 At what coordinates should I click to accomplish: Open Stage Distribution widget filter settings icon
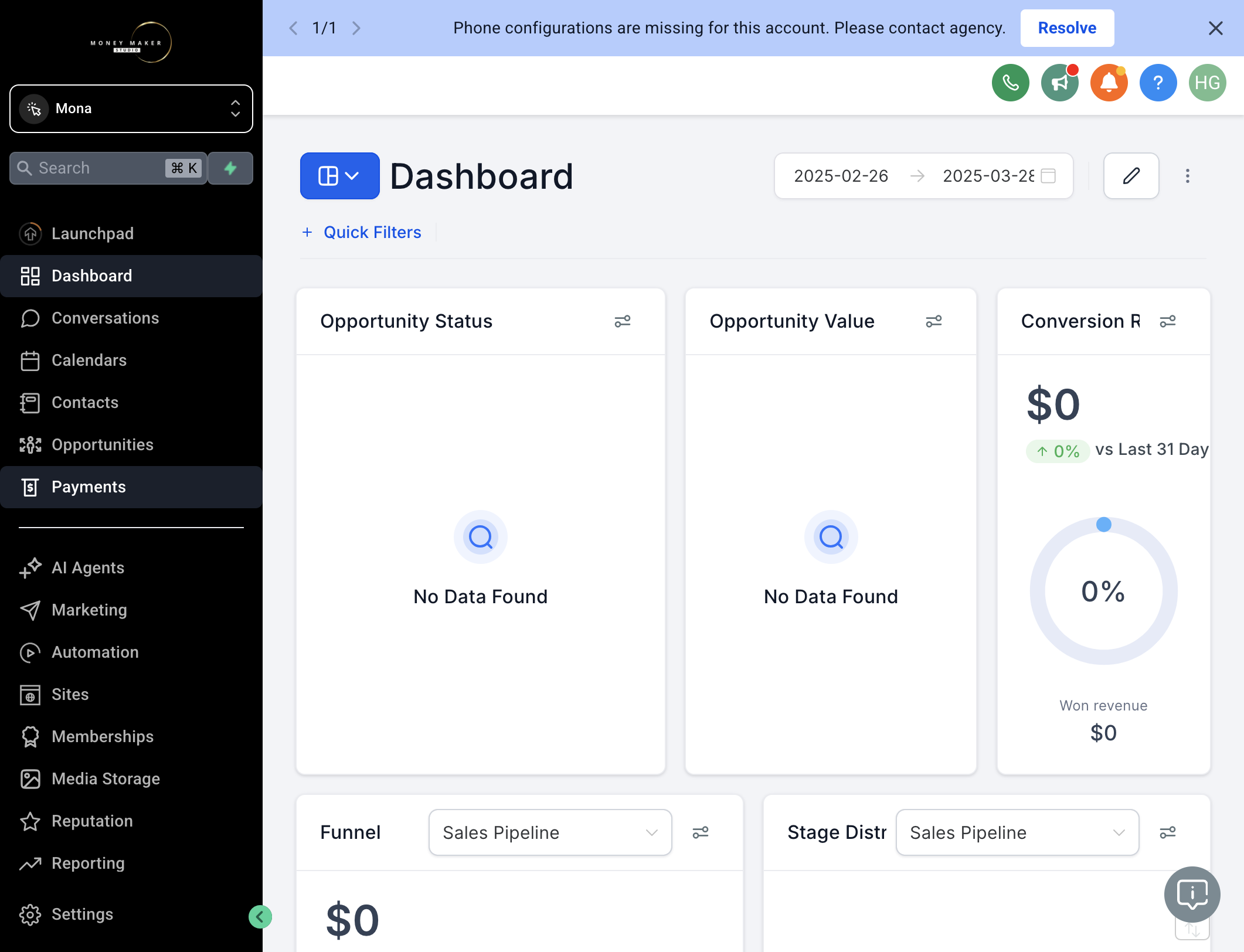click(1167, 832)
